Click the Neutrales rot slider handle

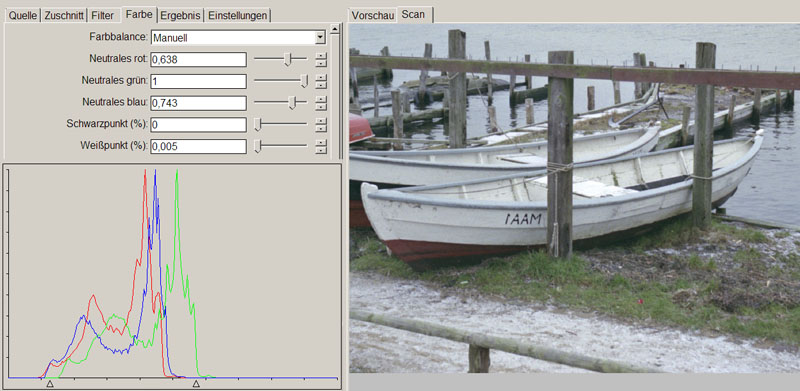click(287, 59)
